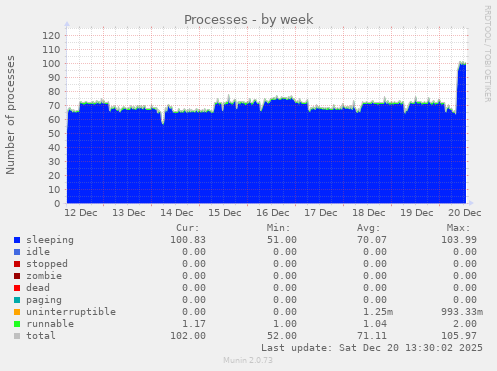497x371 pixels.
Task: Click the '13 Dec' x-axis label
Action: click(x=129, y=213)
